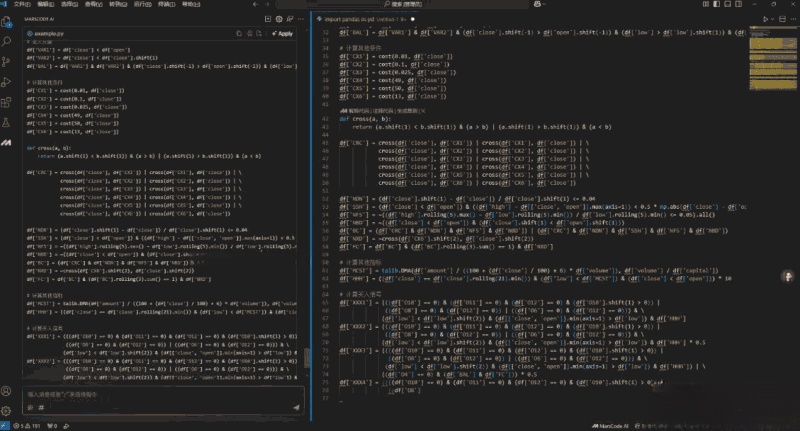Open the Explorer view in activity bar
Screen dimensions: 800x431
[9, 20]
